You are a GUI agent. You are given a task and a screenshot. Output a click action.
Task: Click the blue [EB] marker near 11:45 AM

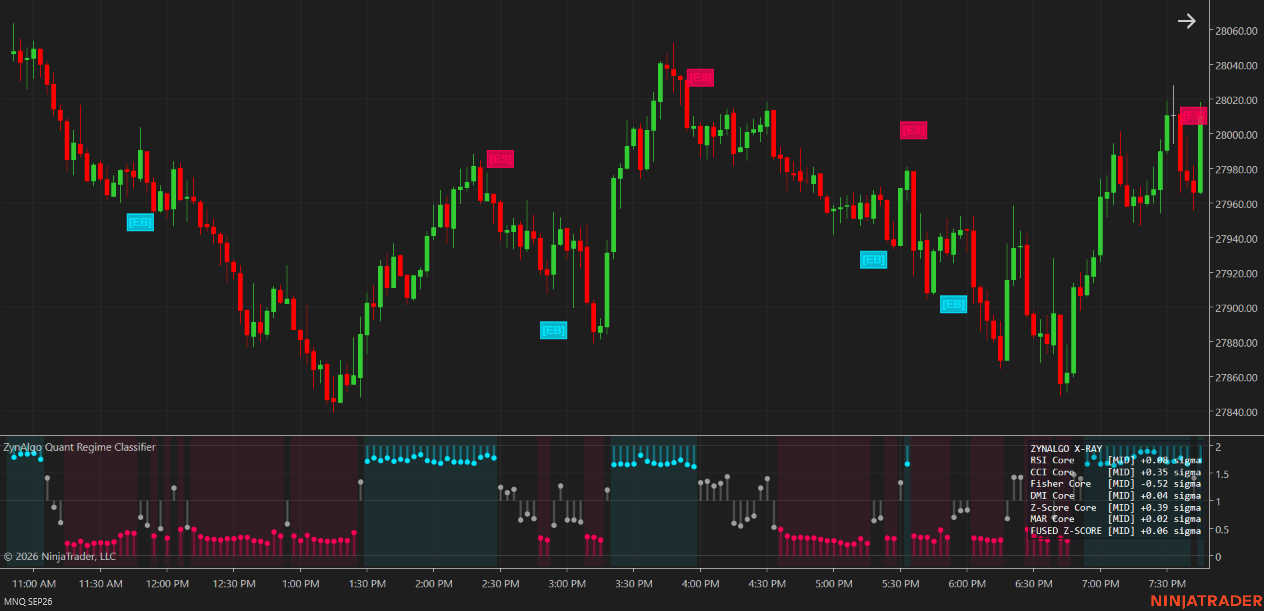(x=140, y=222)
